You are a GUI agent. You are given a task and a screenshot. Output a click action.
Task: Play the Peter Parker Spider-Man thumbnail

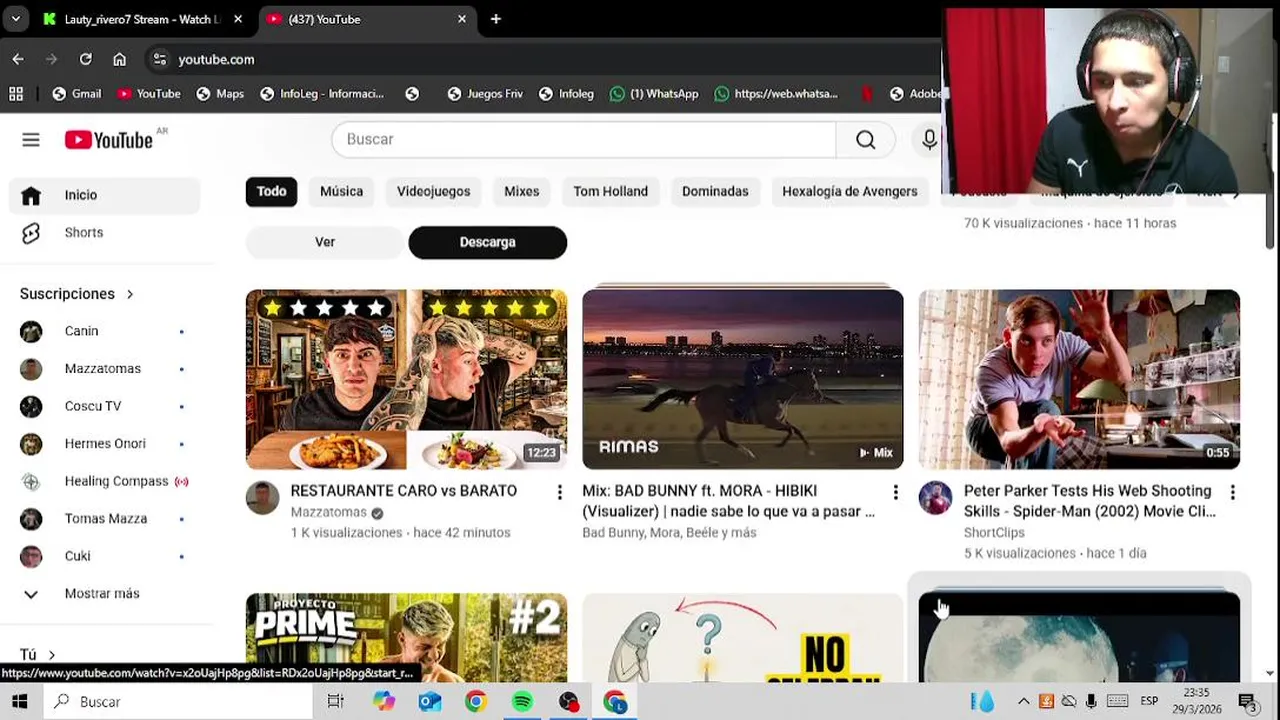tap(1079, 379)
